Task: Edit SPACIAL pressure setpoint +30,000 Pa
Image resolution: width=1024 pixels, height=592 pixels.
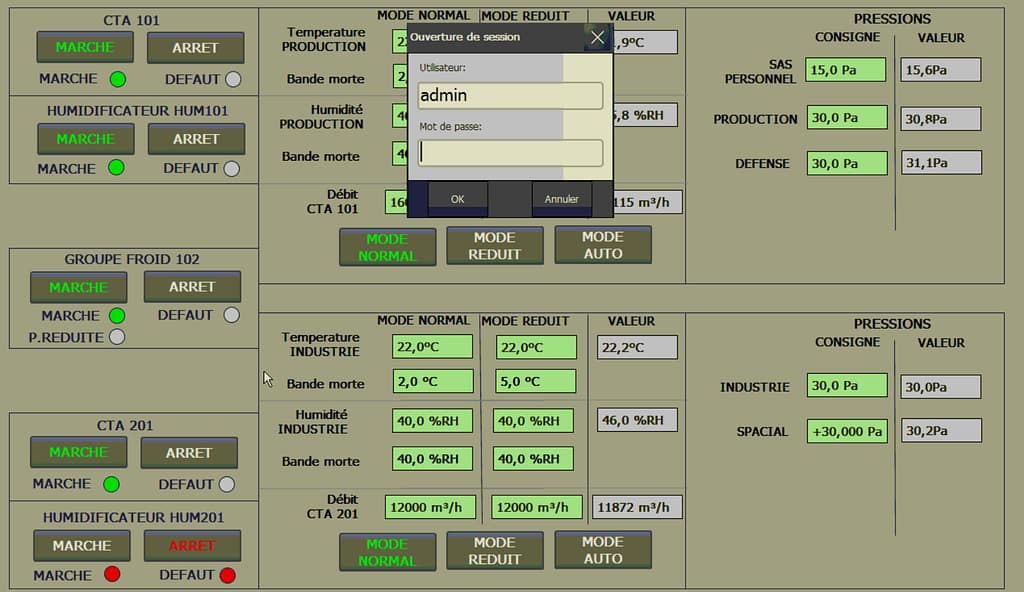Action: (846, 432)
